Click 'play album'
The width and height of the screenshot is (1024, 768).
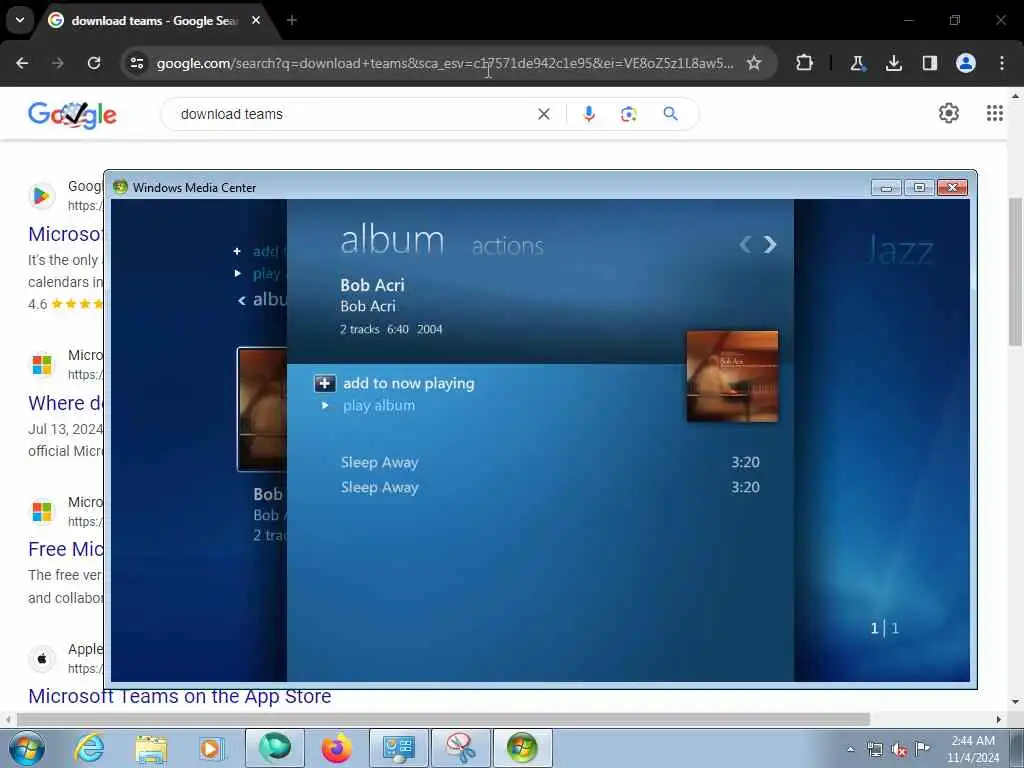(379, 406)
